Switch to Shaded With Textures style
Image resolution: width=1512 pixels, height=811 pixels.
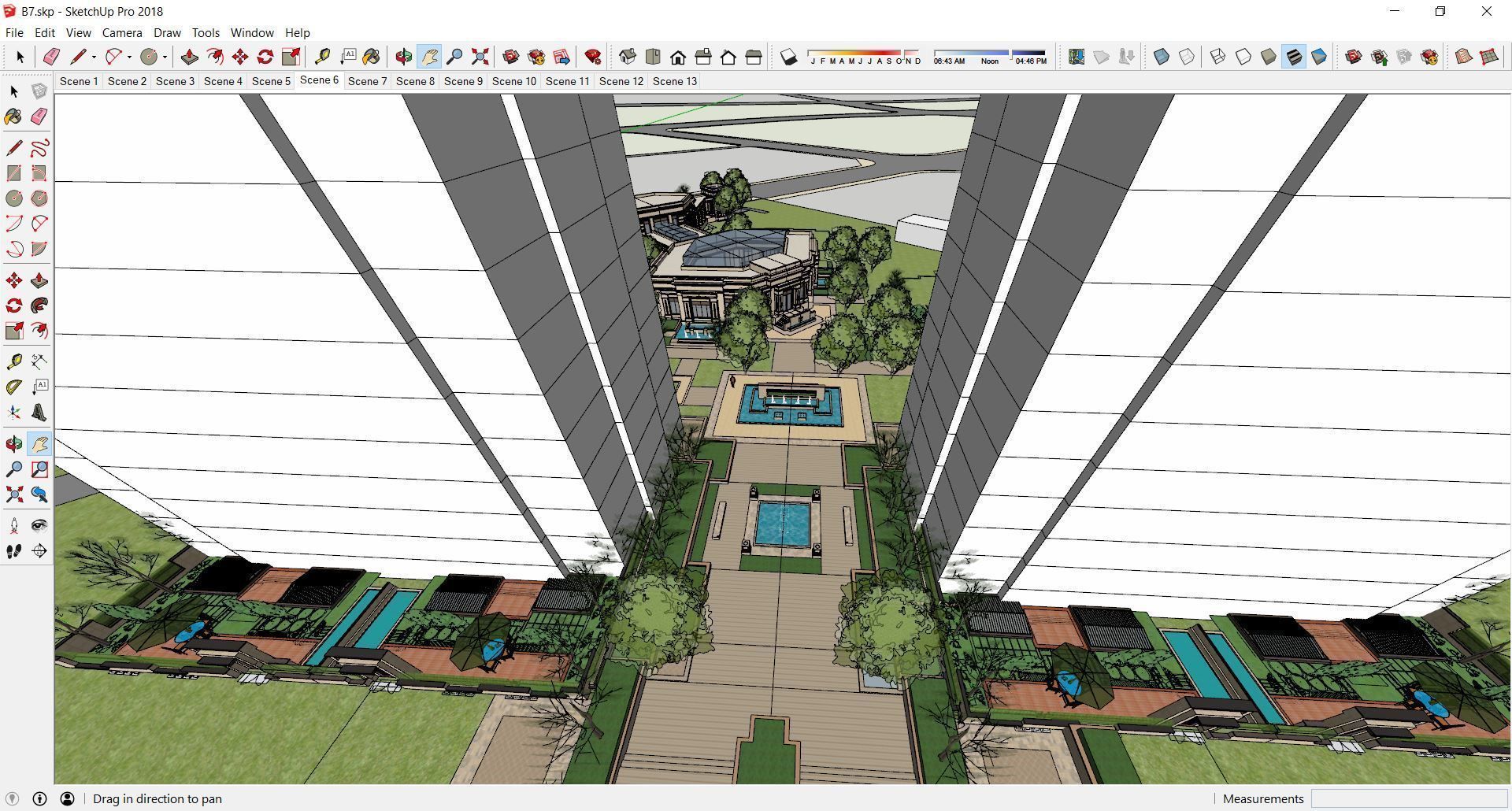click(1293, 57)
